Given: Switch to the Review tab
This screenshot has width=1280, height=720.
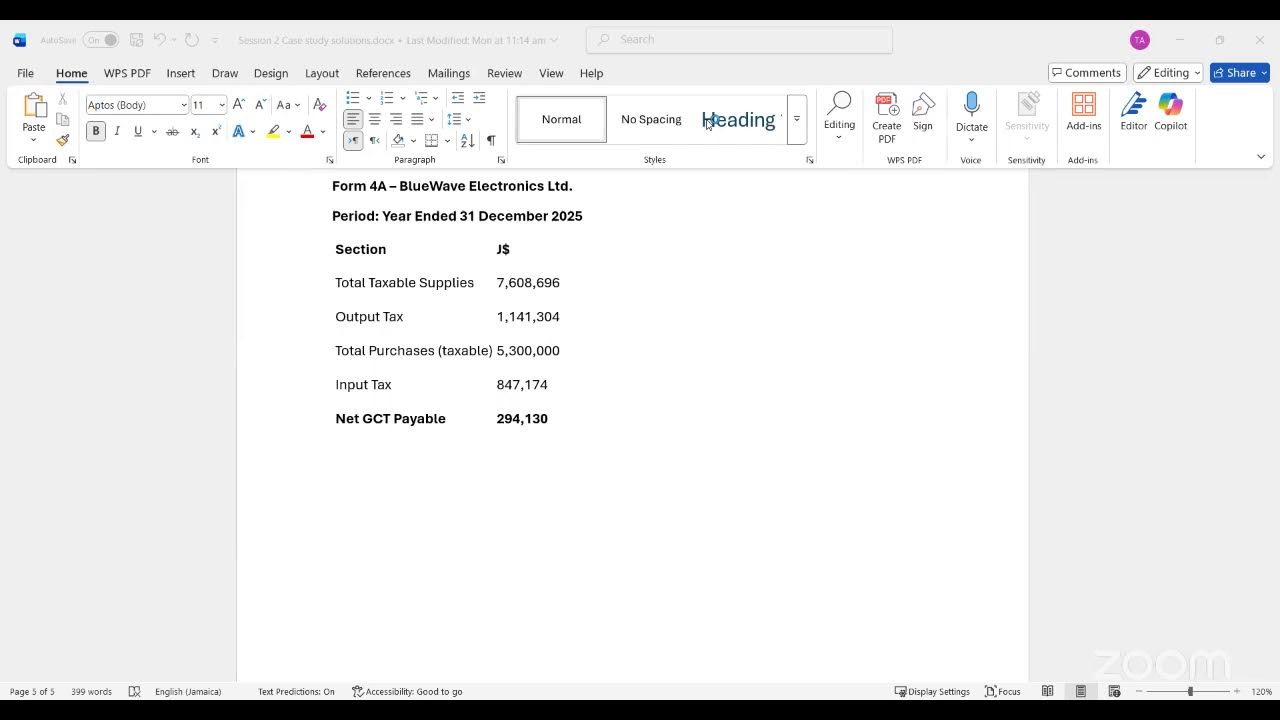Looking at the screenshot, I should point(504,73).
